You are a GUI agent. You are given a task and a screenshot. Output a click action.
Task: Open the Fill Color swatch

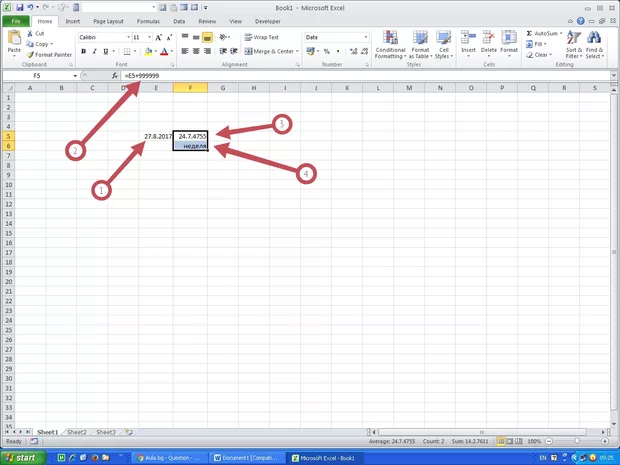[x=148, y=51]
